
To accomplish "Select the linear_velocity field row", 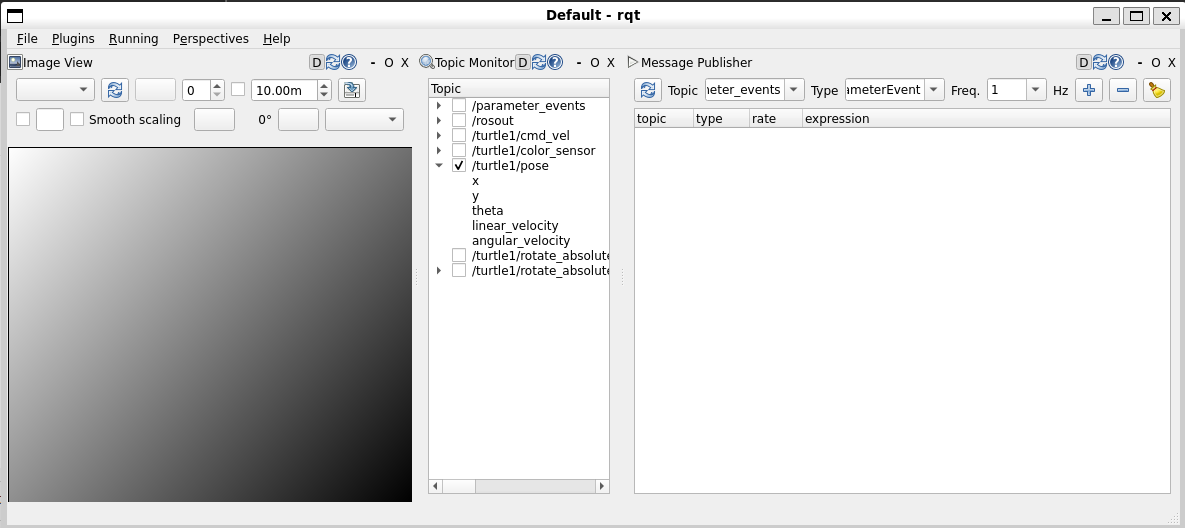I will [515, 225].
